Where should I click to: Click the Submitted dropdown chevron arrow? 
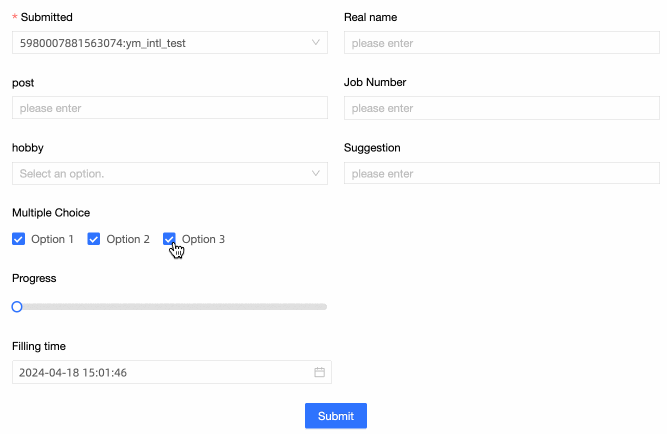[x=316, y=43]
